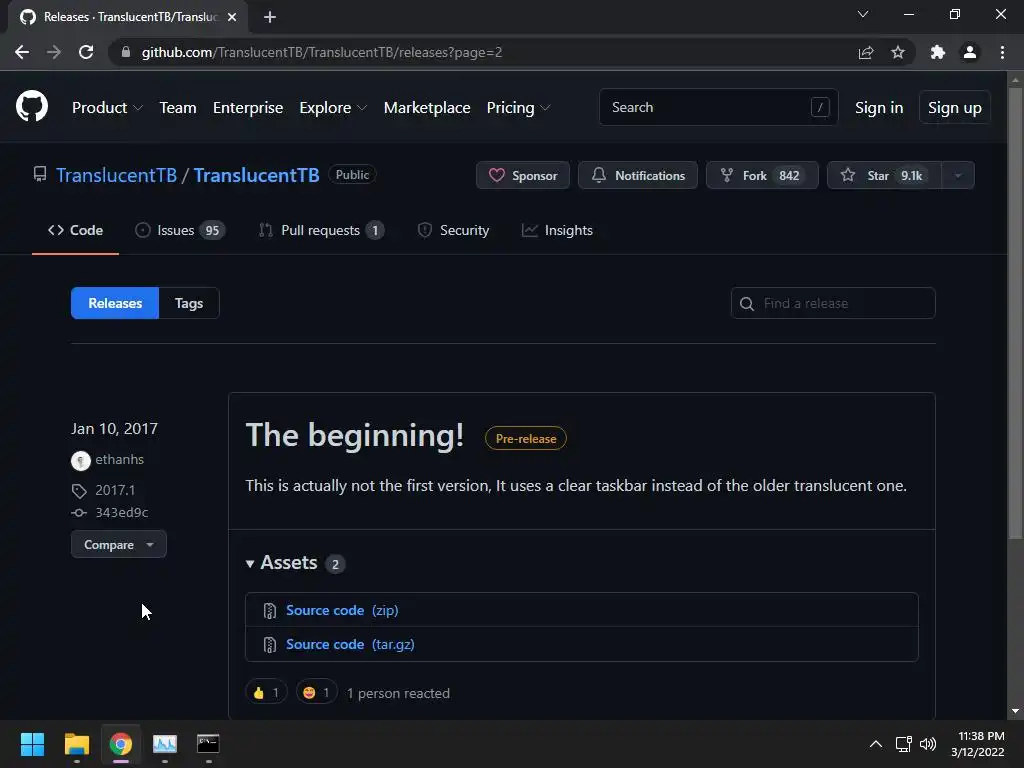
Task: Click the Sponsor button
Action: (522, 175)
